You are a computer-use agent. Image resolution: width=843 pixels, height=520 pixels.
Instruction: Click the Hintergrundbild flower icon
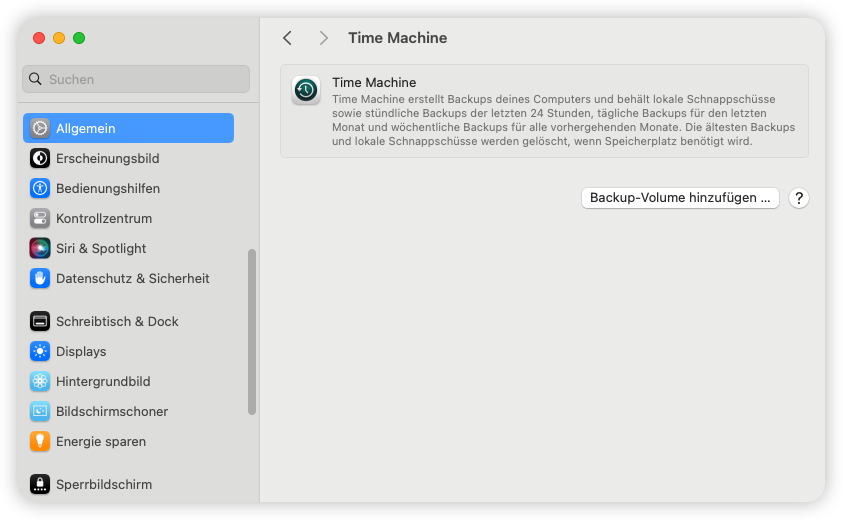coord(40,381)
